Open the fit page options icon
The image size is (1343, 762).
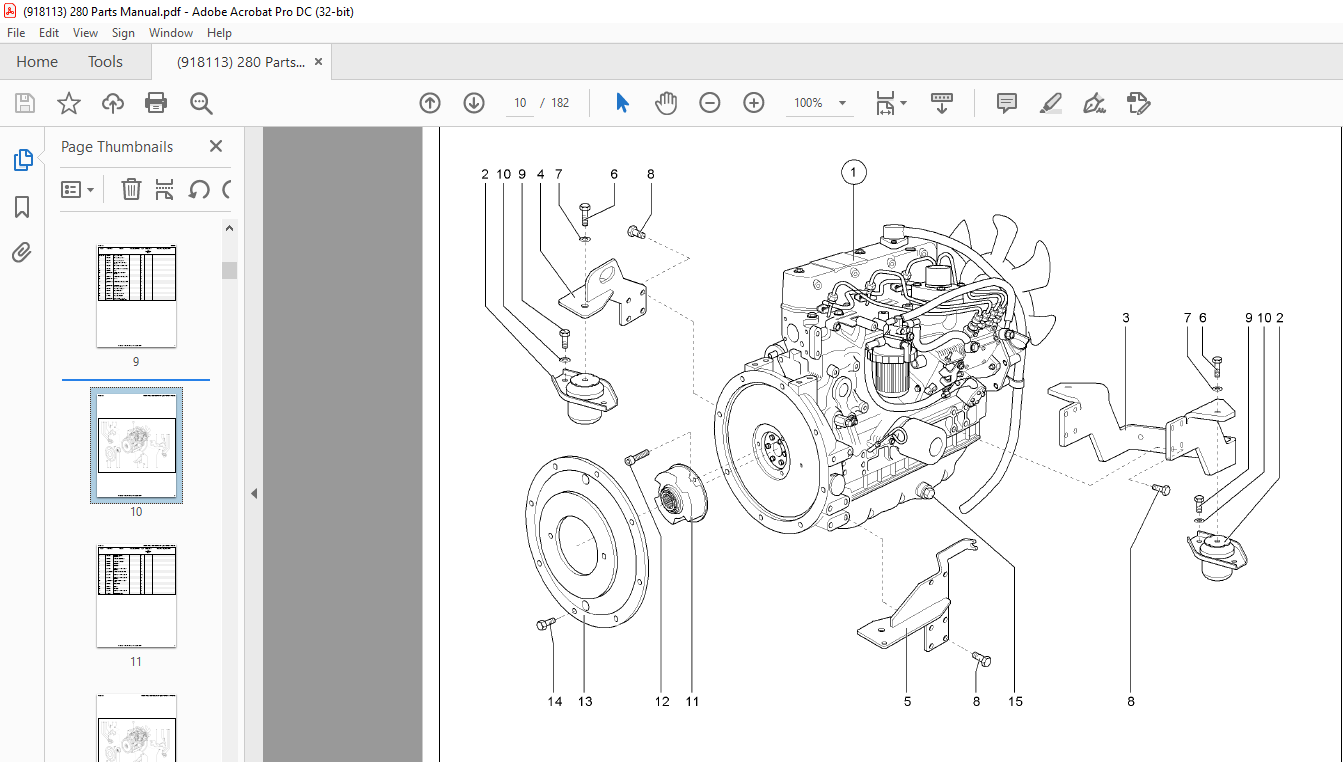coord(890,103)
